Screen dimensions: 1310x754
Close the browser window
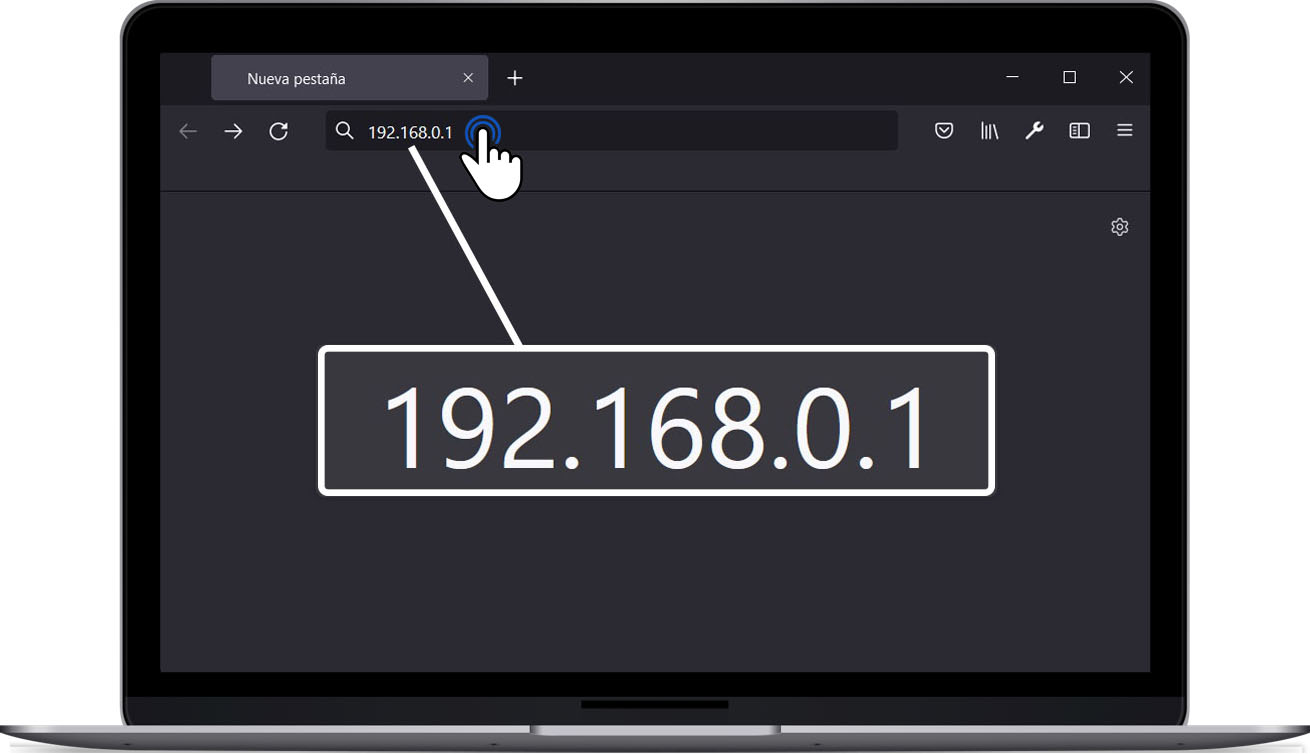pos(1126,77)
